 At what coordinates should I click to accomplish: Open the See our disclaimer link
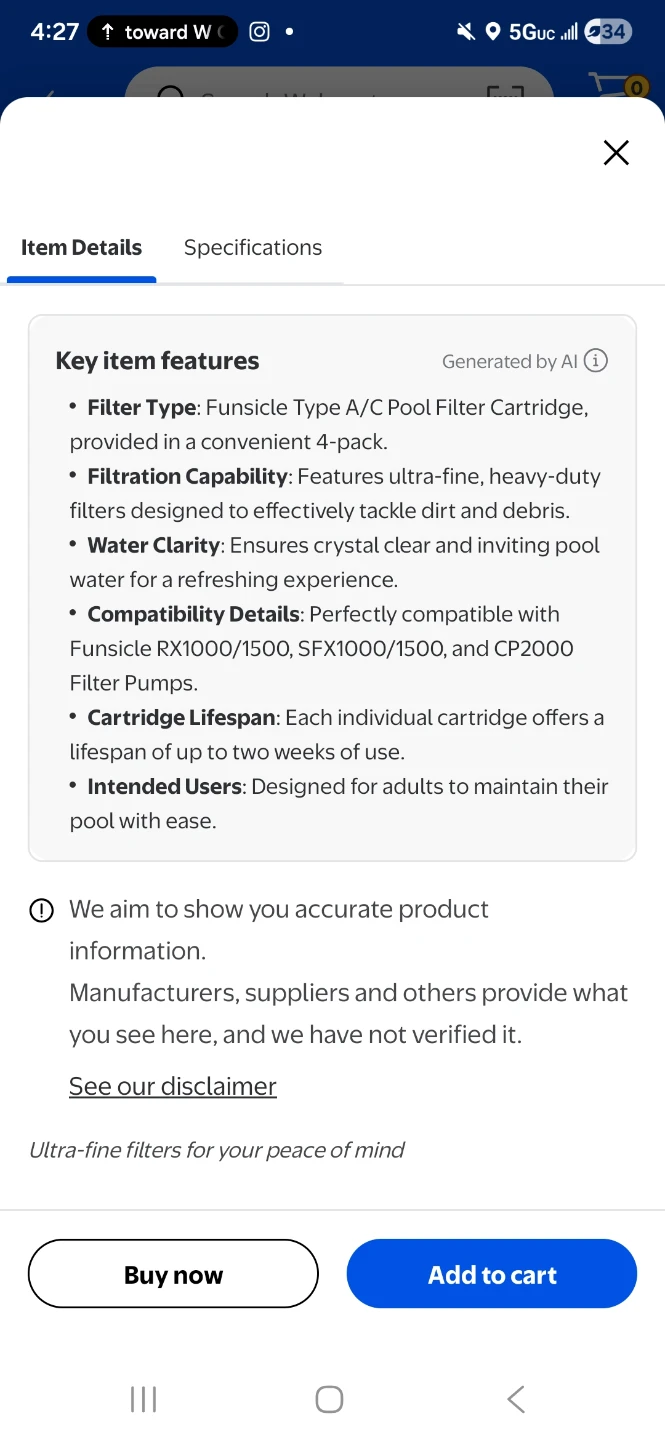click(173, 1086)
